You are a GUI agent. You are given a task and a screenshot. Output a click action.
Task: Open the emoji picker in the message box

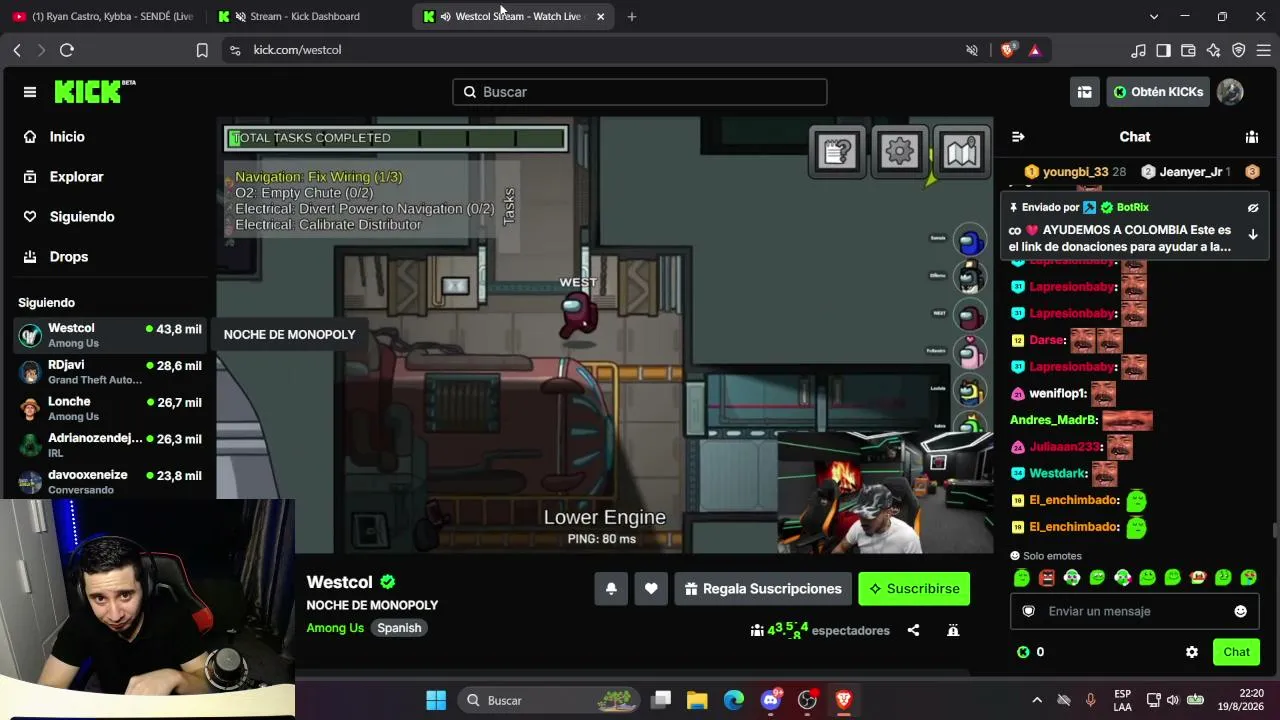pyautogui.click(x=1241, y=611)
